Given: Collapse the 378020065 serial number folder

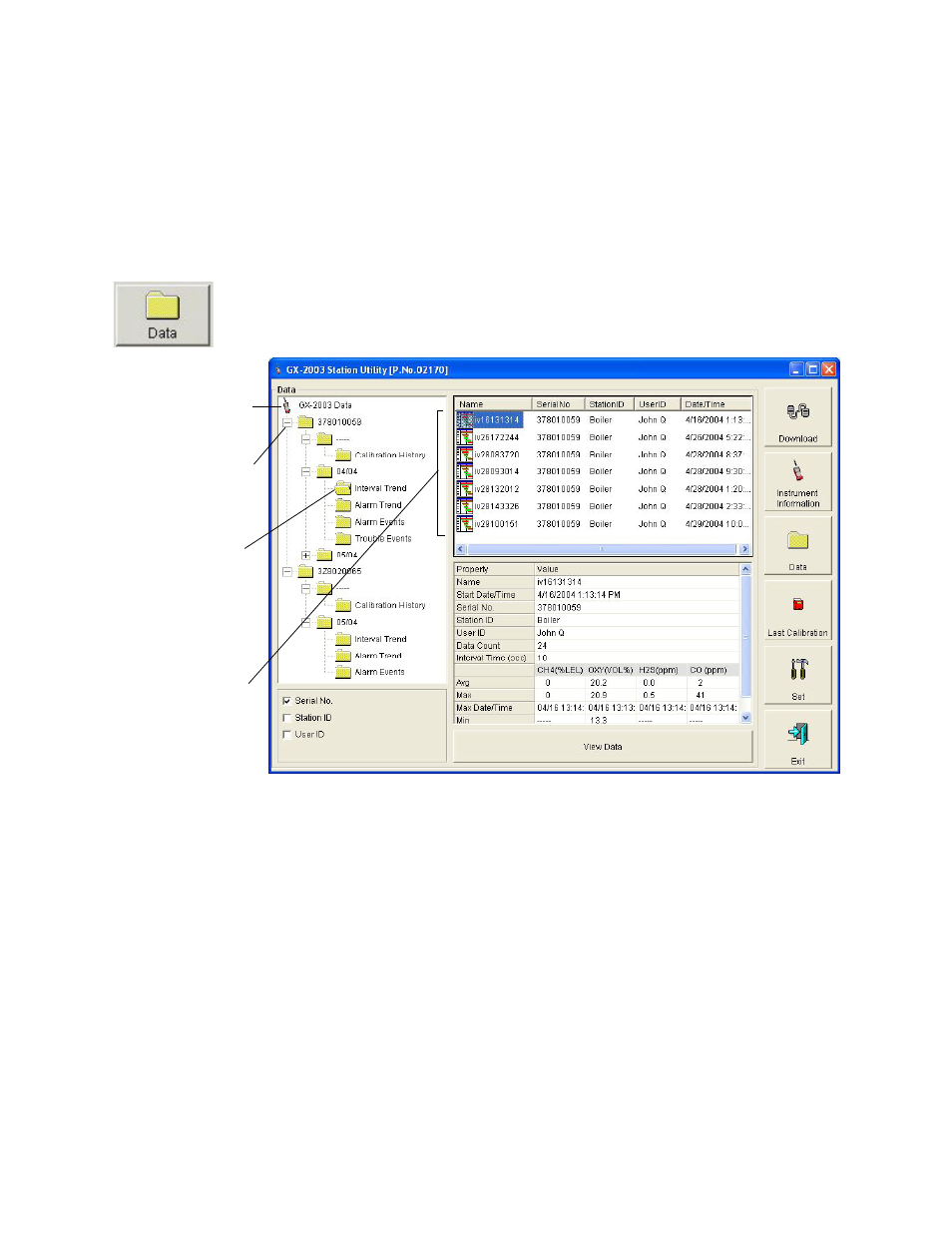Looking at the screenshot, I should [x=287, y=572].
